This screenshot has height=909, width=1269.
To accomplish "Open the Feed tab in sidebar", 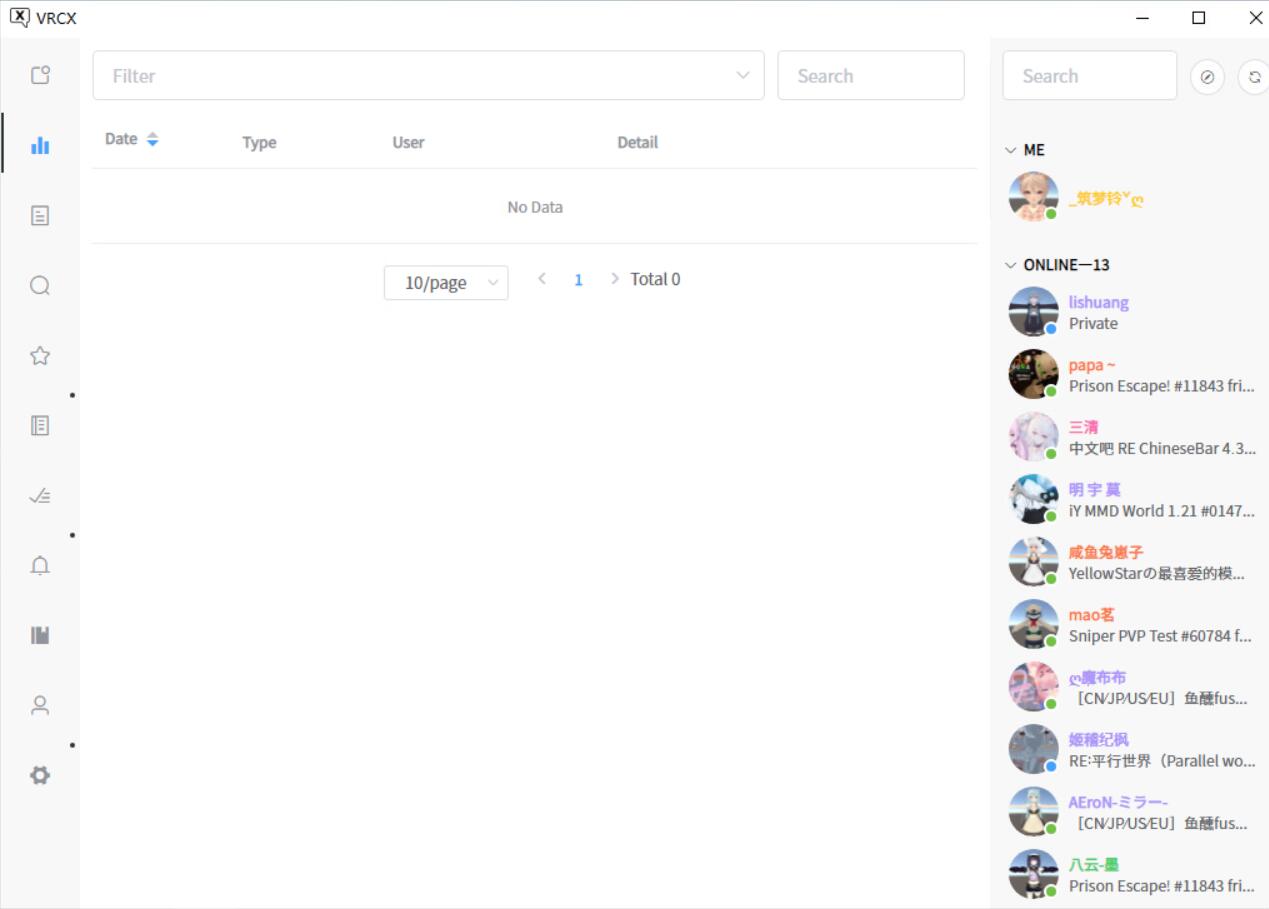I will point(40,75).
